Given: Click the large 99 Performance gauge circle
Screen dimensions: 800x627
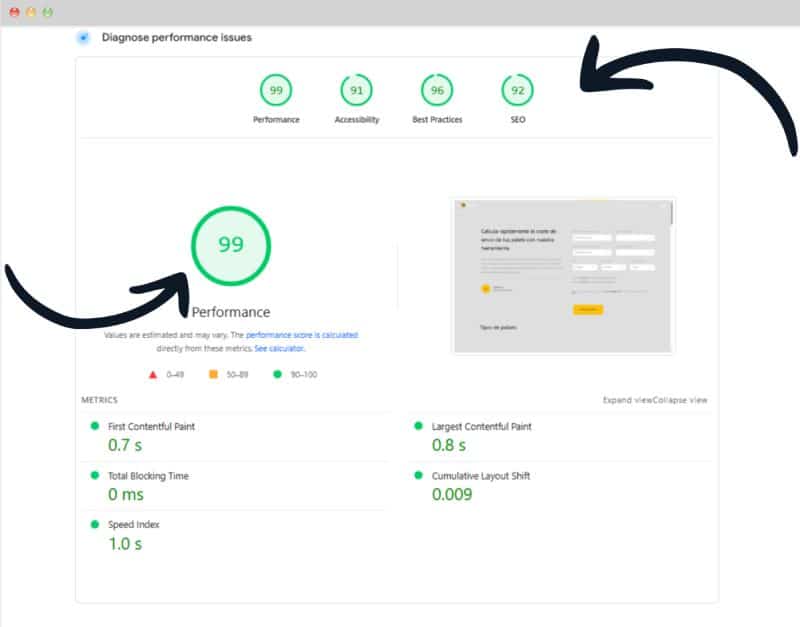Looking at the screenshot, I should 231,245.
